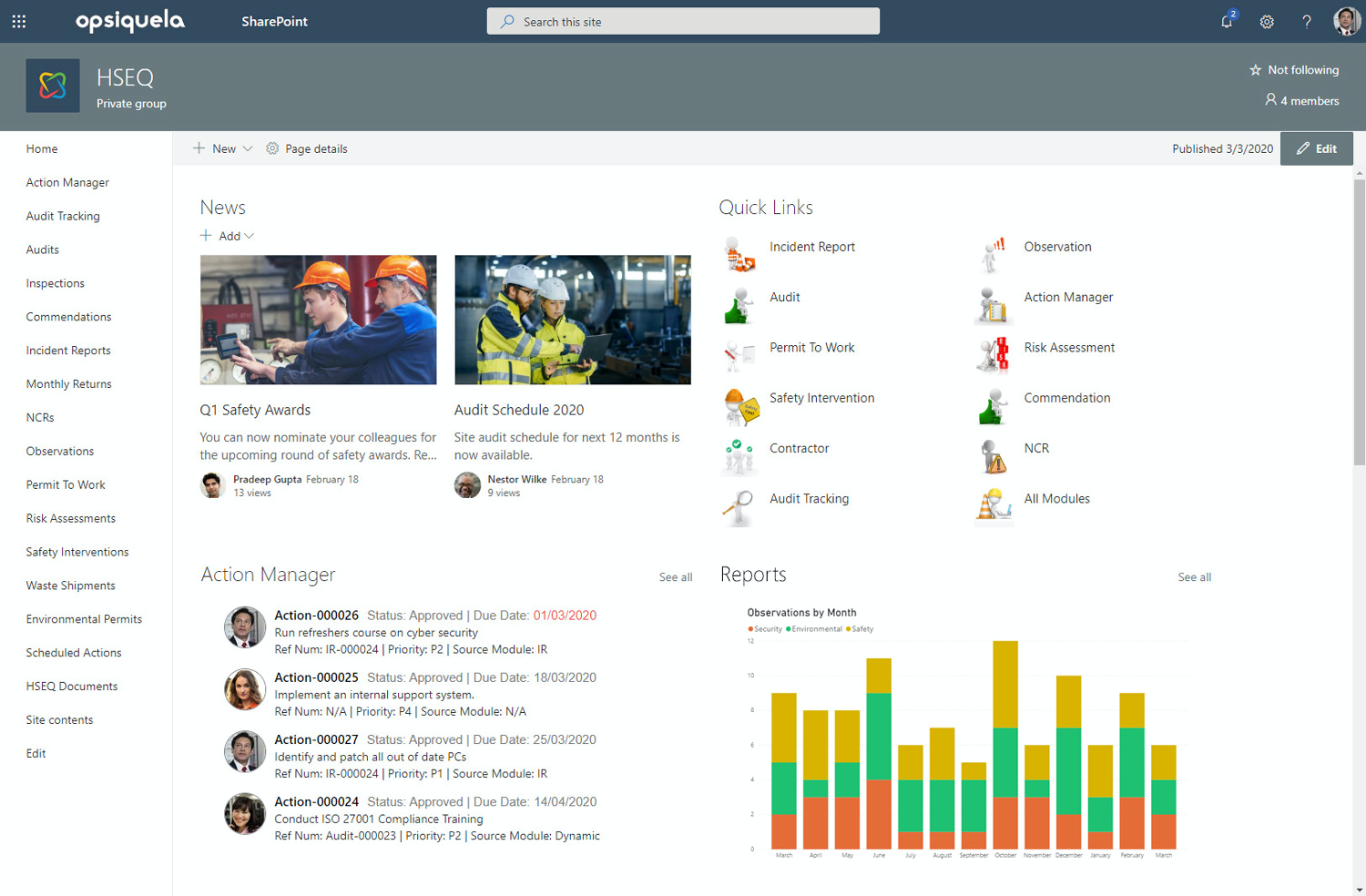Open Action Manager via its quick link icon
This screenshot has width=1366, height=896.
pos(994,306)
